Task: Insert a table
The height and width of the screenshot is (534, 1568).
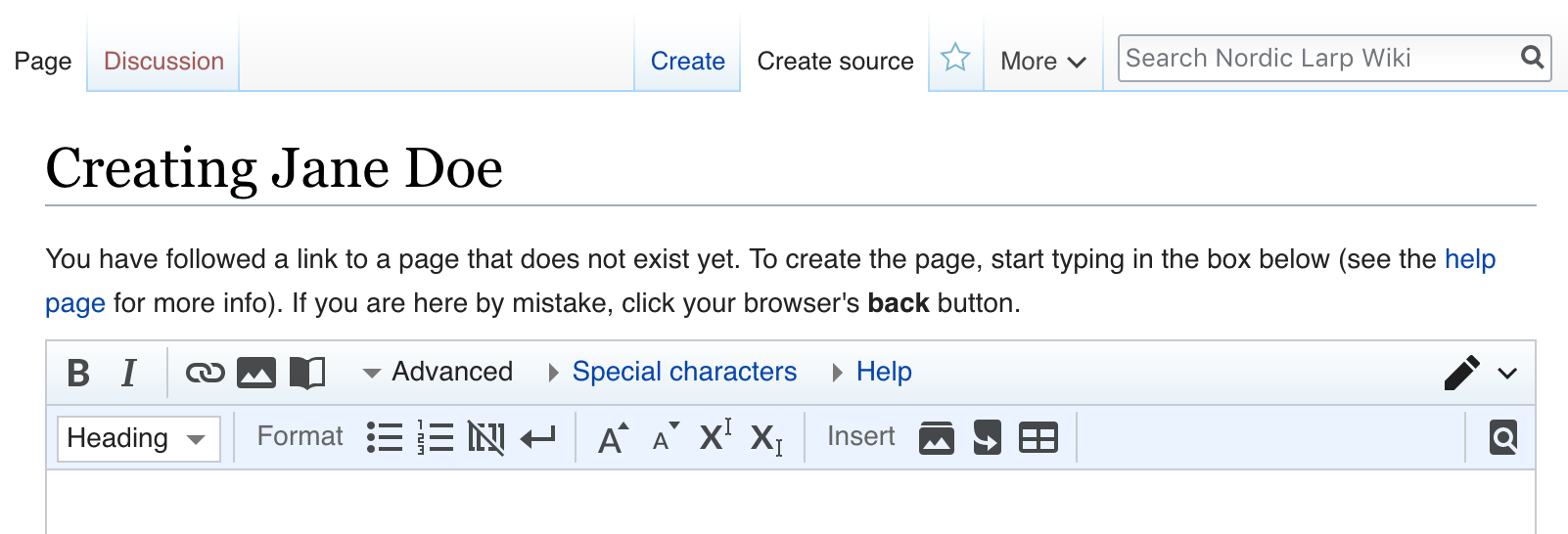Action: 1038,437
